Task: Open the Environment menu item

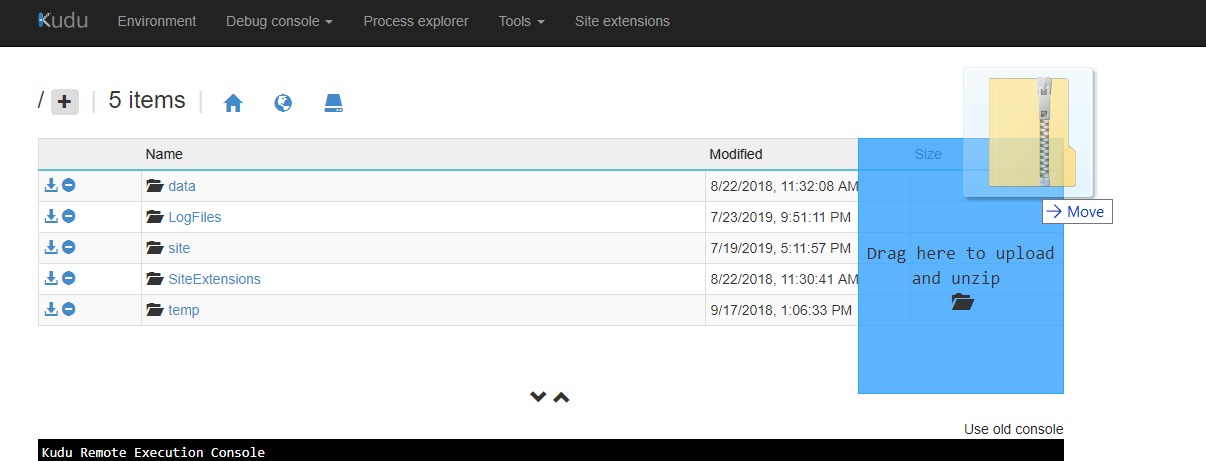Action: [x=157, y=21]
